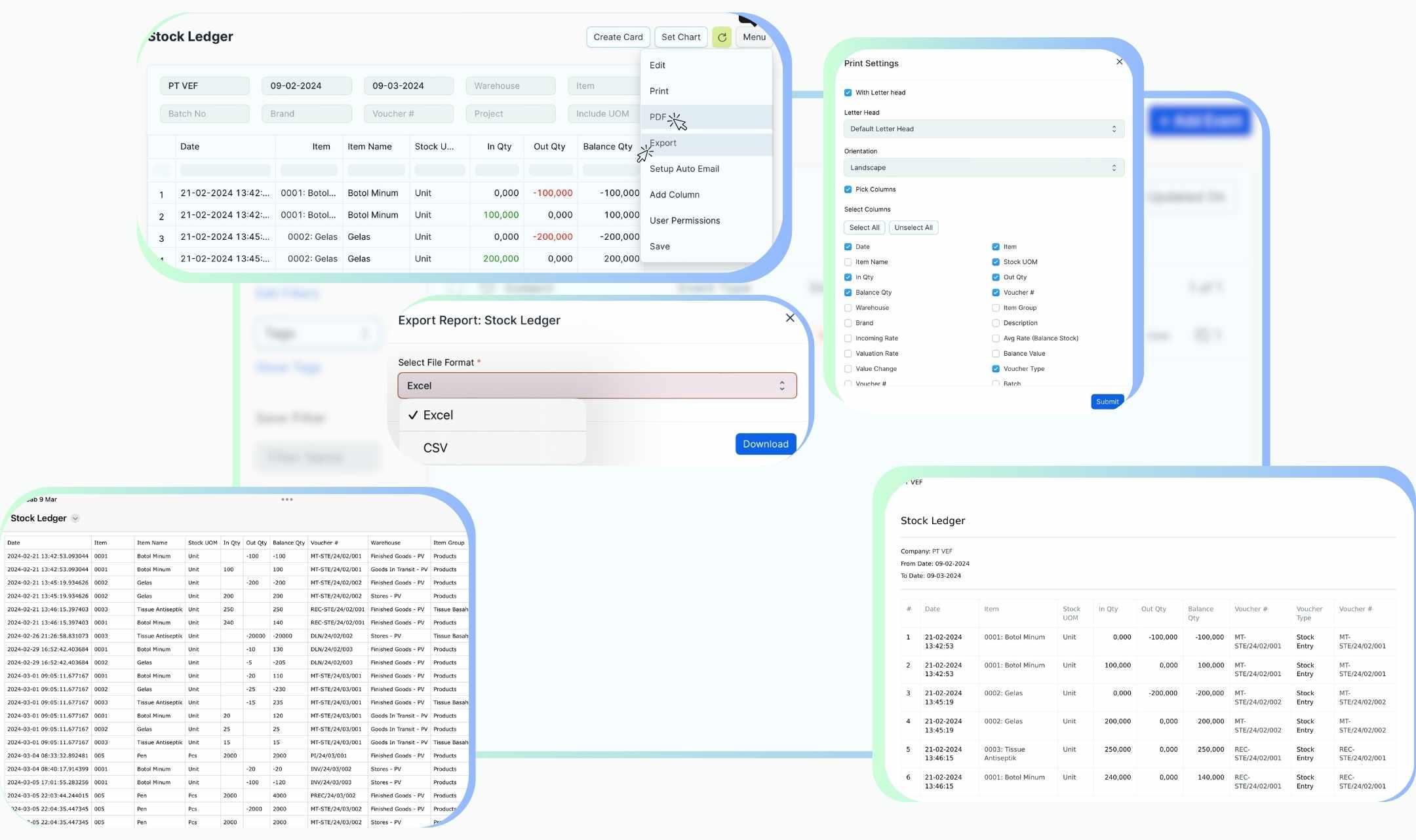
Task: Select Setup Auto Email menu entry
Action: coord(684,169)
